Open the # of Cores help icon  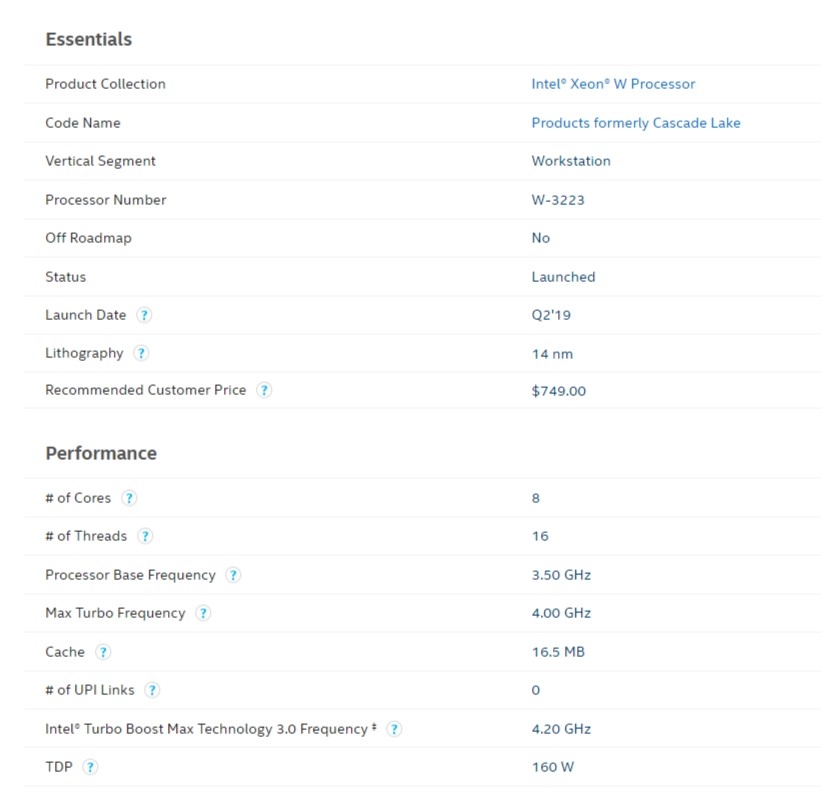[x=129, y=498]
